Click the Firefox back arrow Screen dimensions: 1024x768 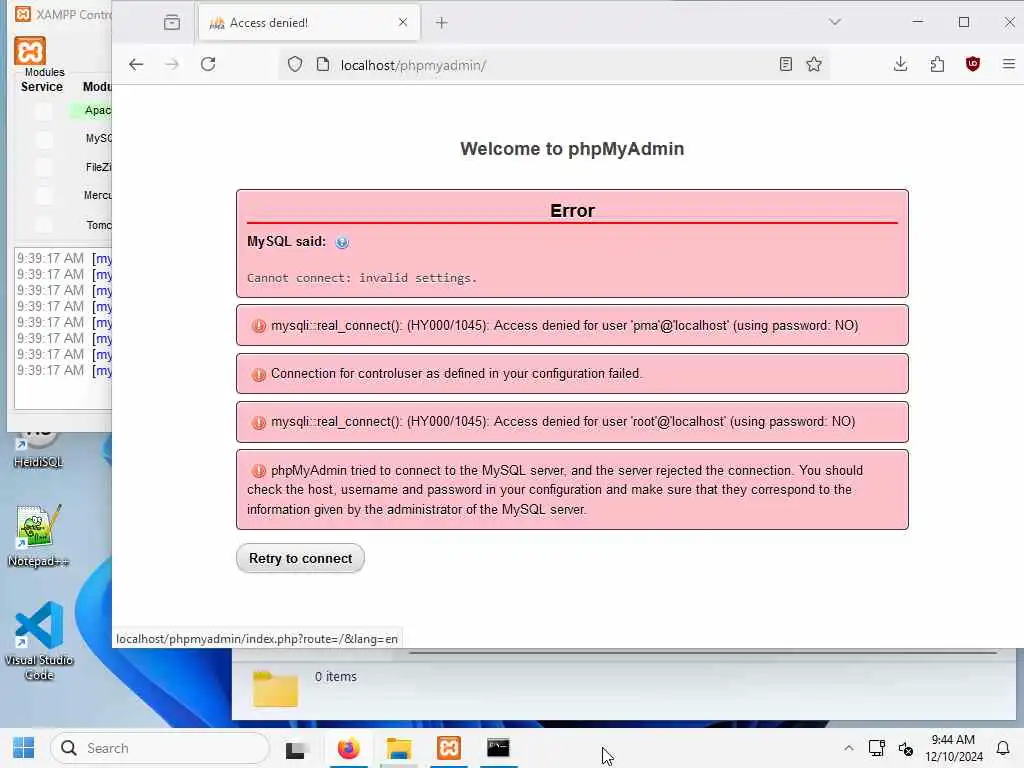pos(136,64)
